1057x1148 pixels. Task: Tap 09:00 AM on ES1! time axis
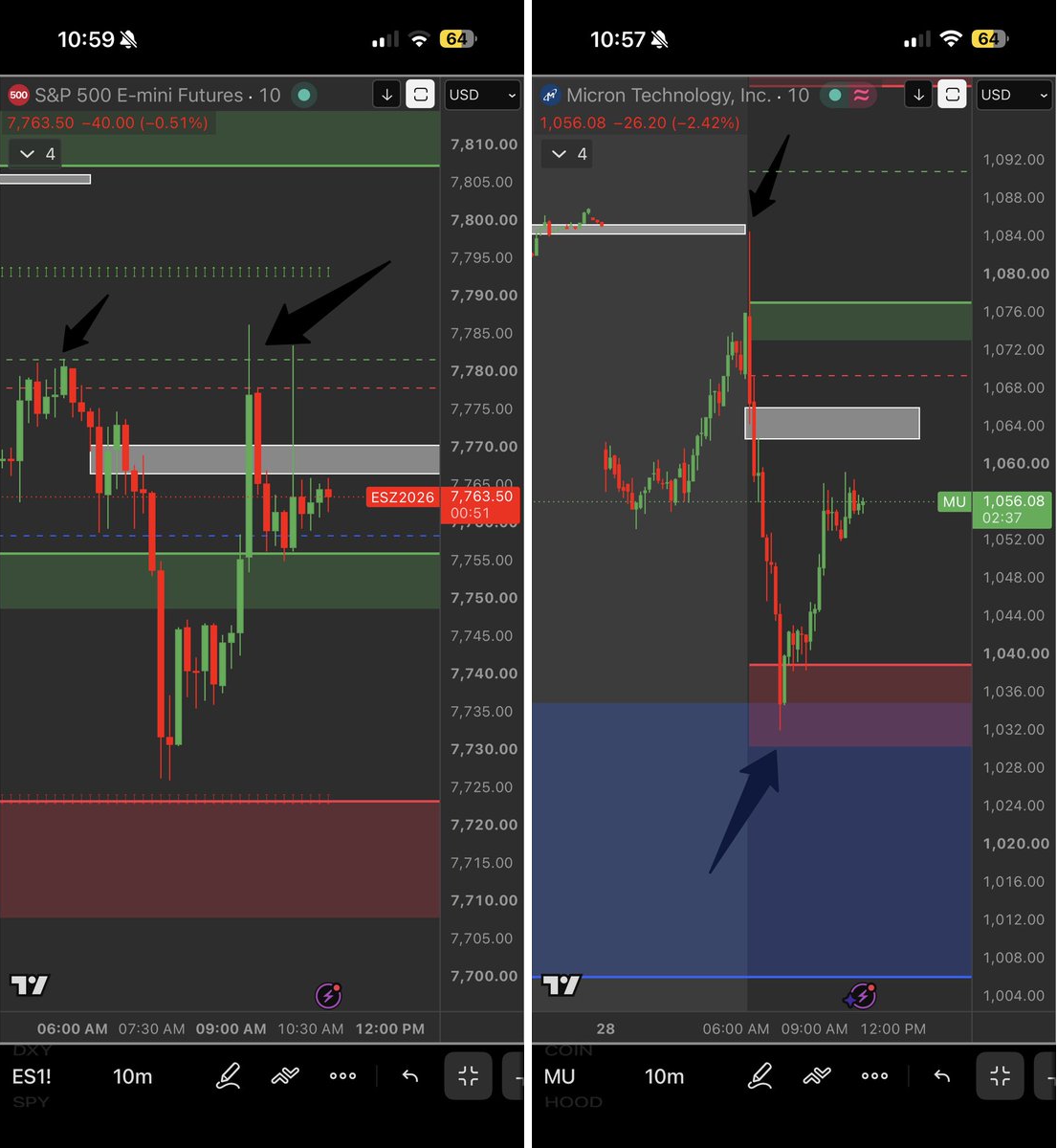(231, 1029)
